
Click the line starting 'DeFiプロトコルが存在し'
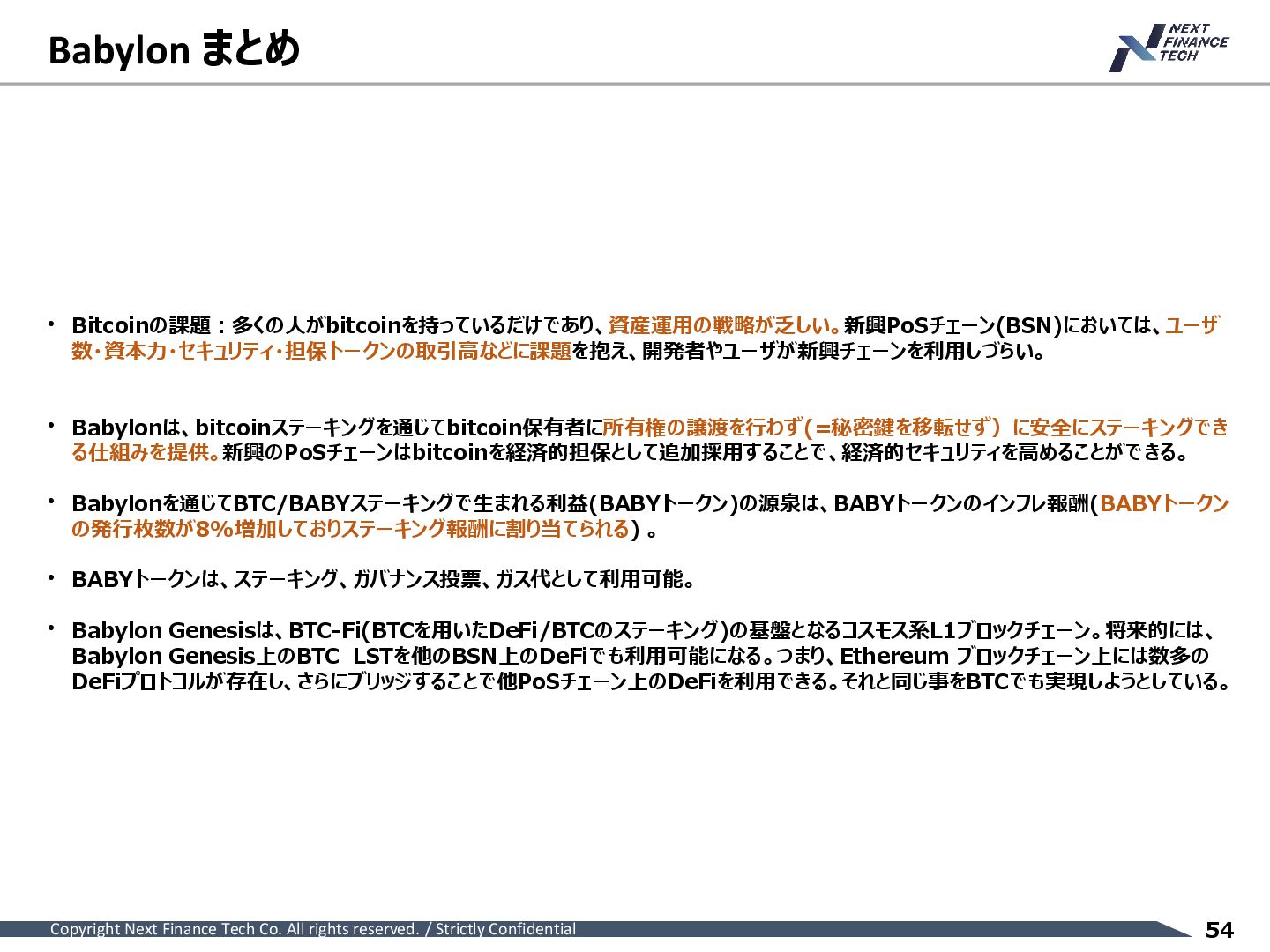pos(651,682)
